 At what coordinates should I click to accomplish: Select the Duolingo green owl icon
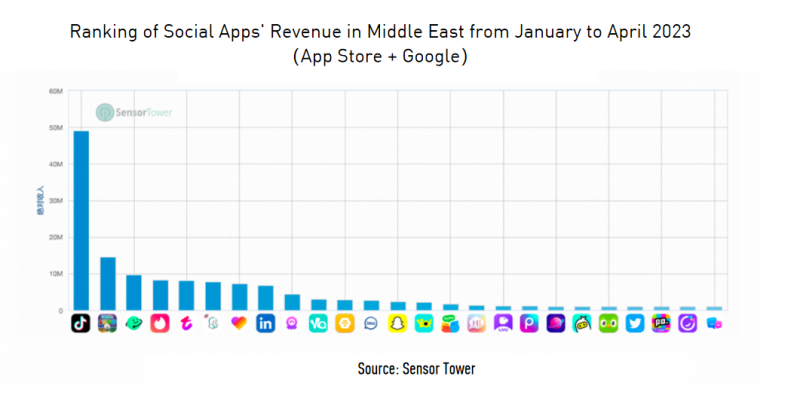click(x=608, y=323)
